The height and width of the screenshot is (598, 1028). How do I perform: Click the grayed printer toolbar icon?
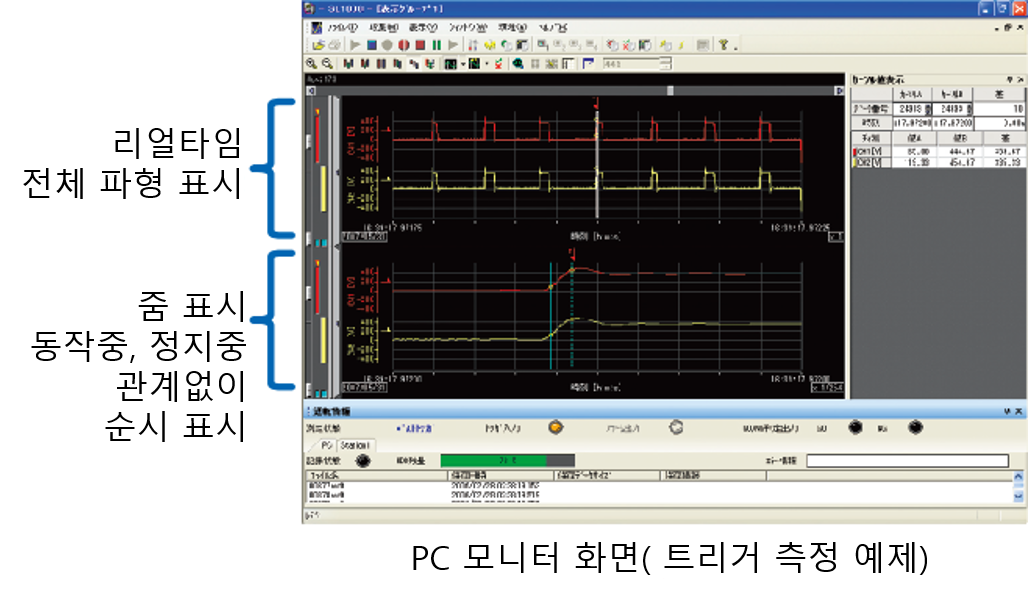[334, 45]
